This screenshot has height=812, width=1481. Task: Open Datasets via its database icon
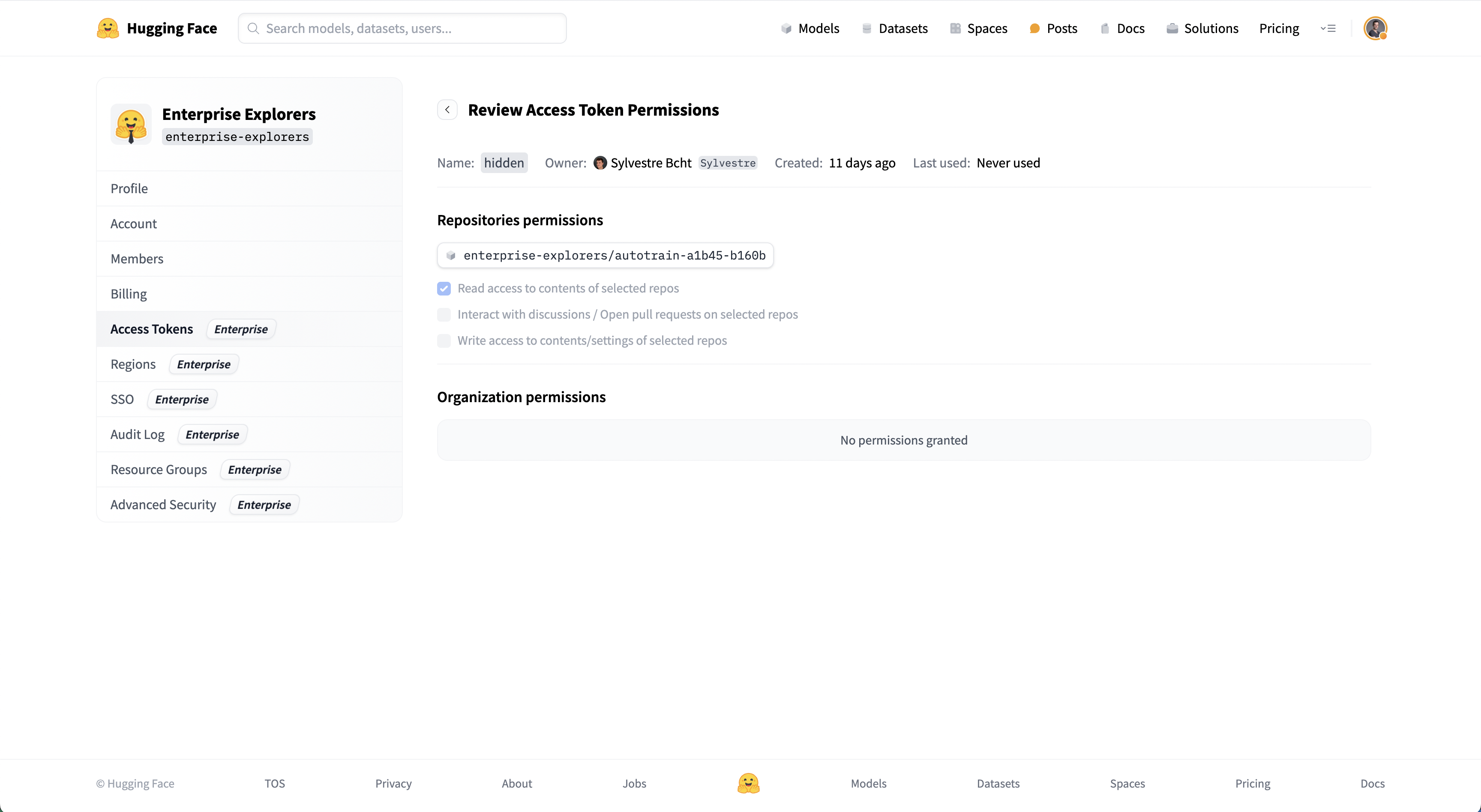[866, 28]
